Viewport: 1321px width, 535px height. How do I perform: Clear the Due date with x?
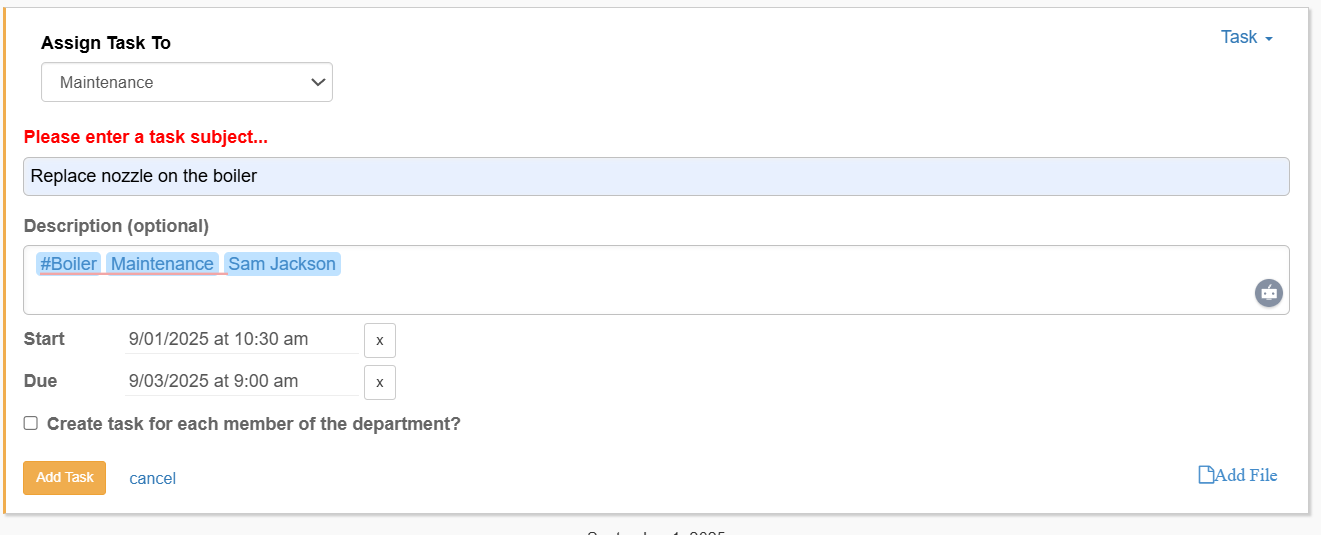[380, 382]
